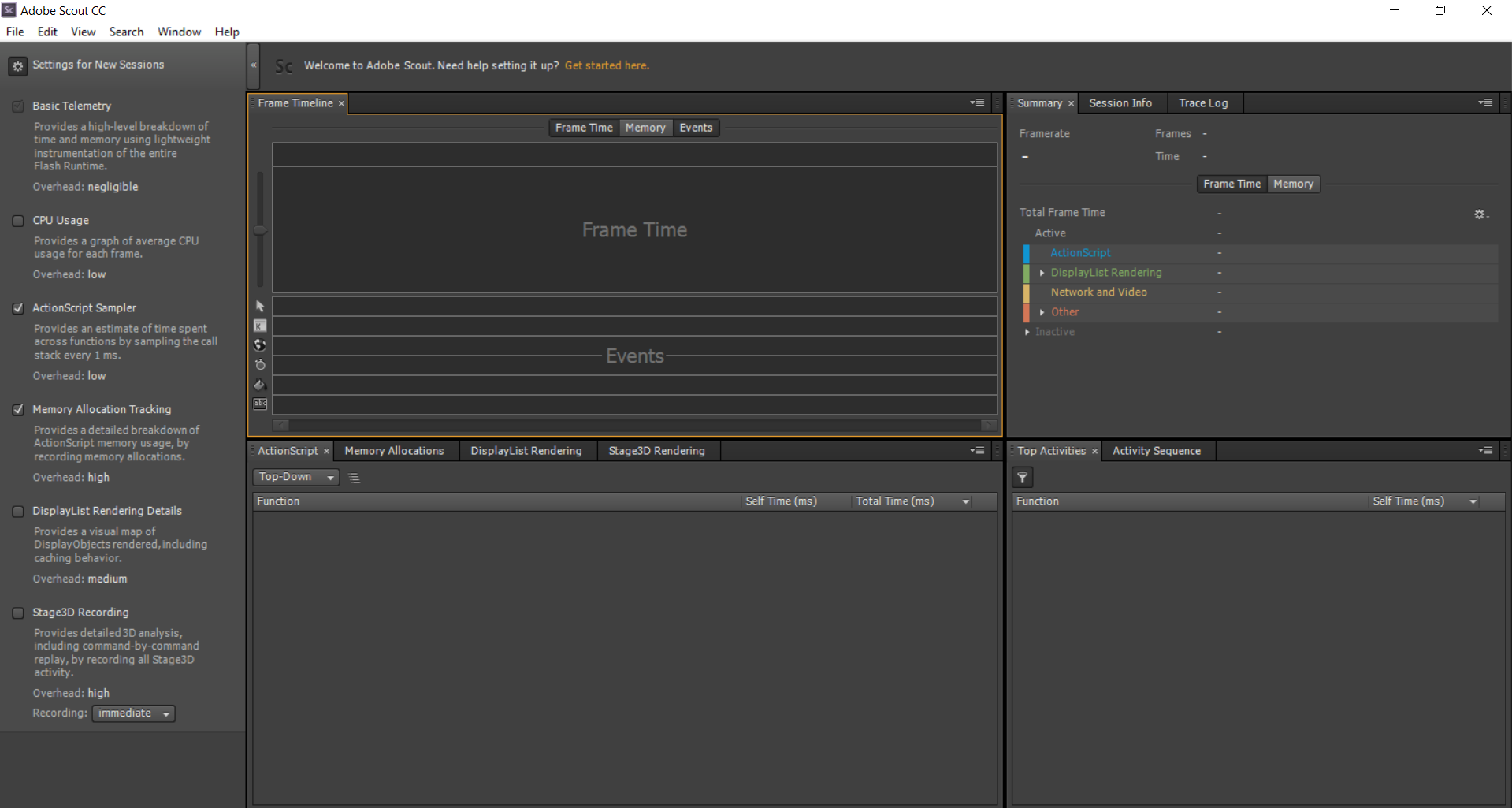The height and width of the screenshot is (808, 1512).
Task: Open the Top Activities panel options menu
Action: click(x=1485, y=450)
